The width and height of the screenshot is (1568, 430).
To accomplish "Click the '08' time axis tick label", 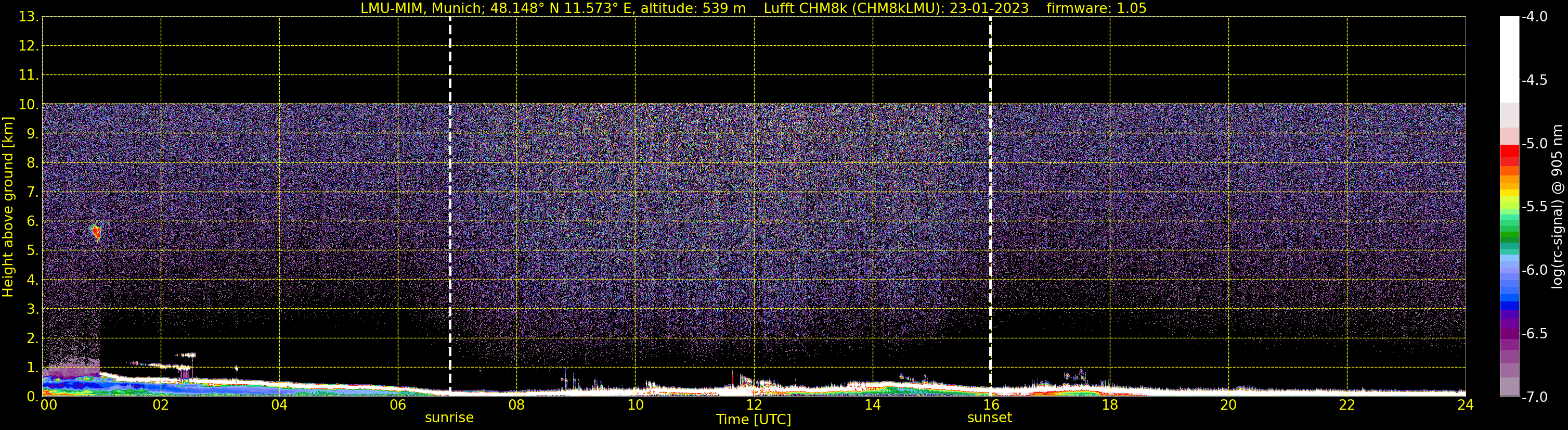I will pos(516,405).
